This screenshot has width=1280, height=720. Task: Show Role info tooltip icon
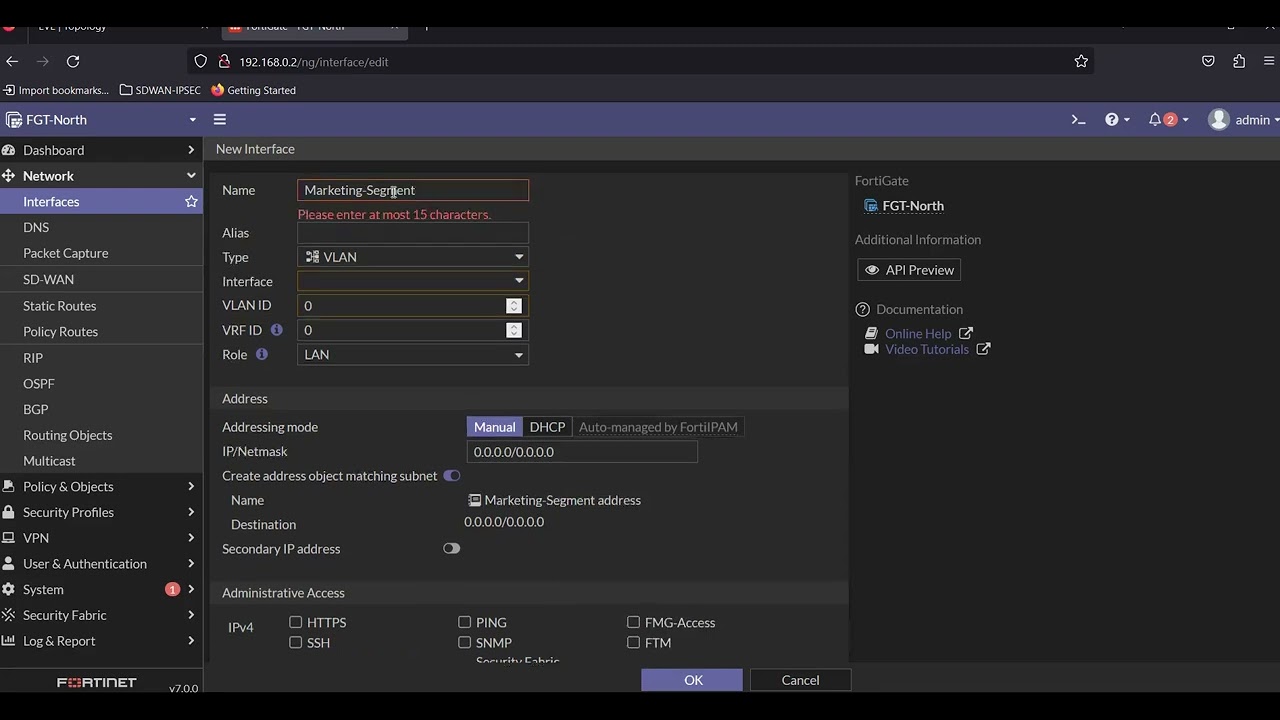[x=262, y=355]
